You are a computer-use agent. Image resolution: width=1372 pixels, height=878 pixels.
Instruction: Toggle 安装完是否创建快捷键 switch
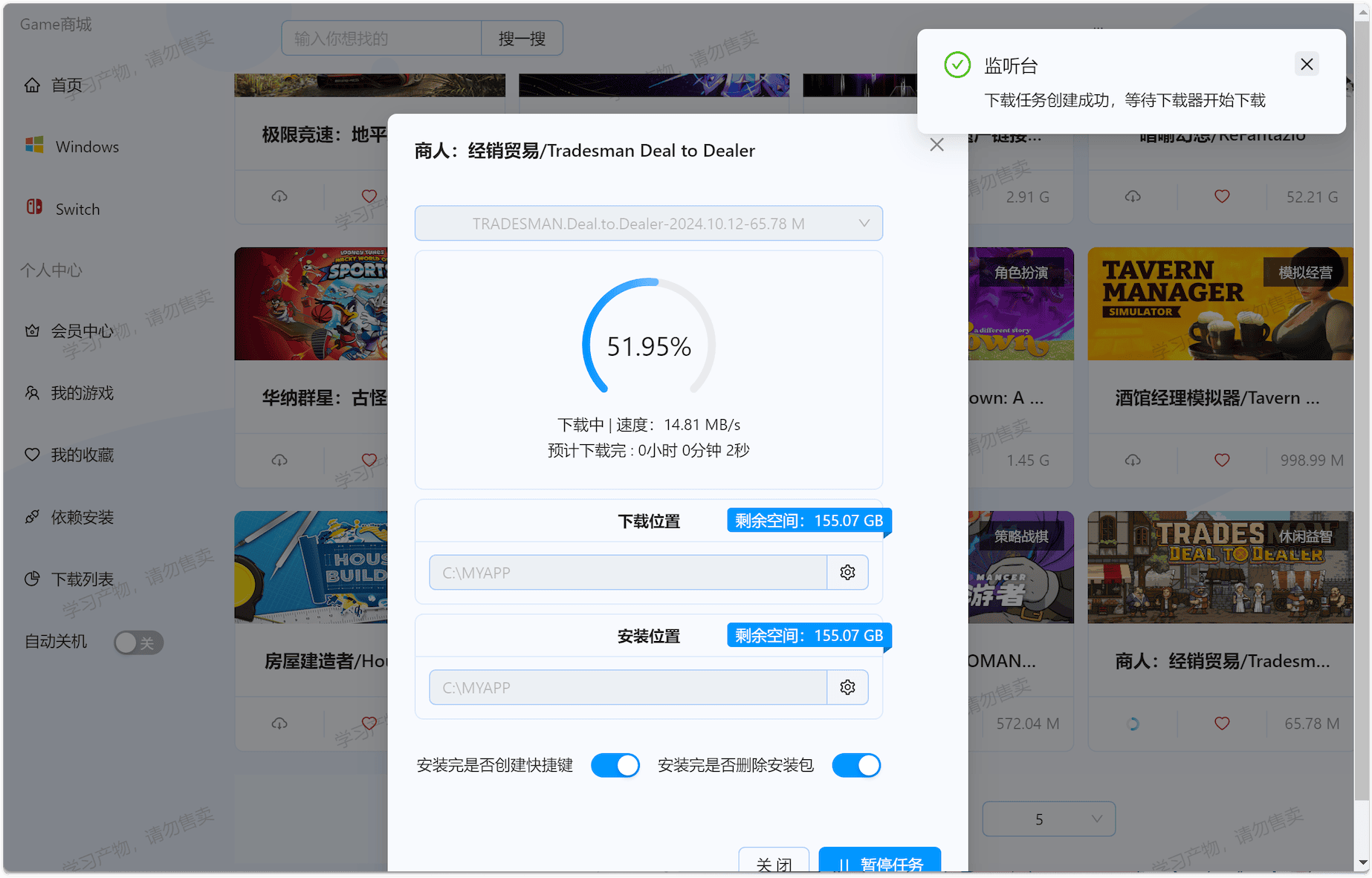coord(615,765)
